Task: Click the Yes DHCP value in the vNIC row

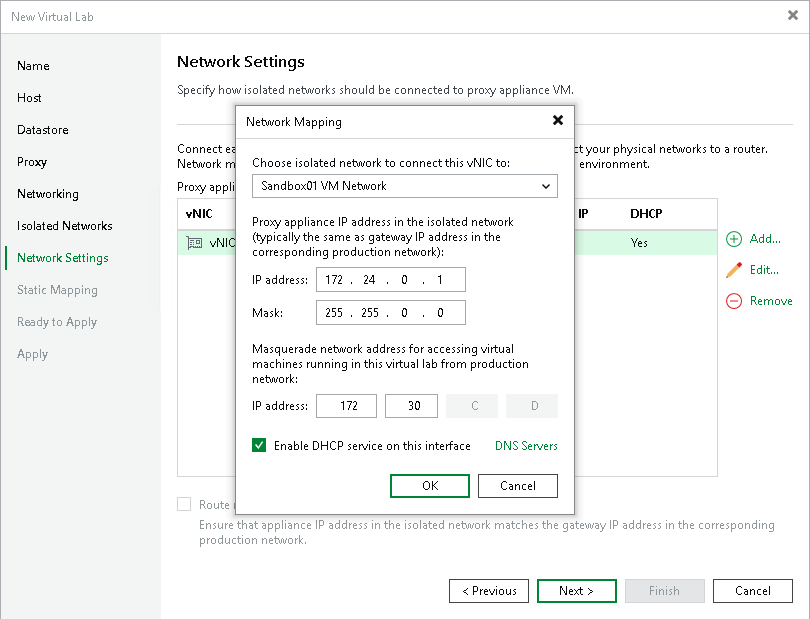Action: point(639,242)
